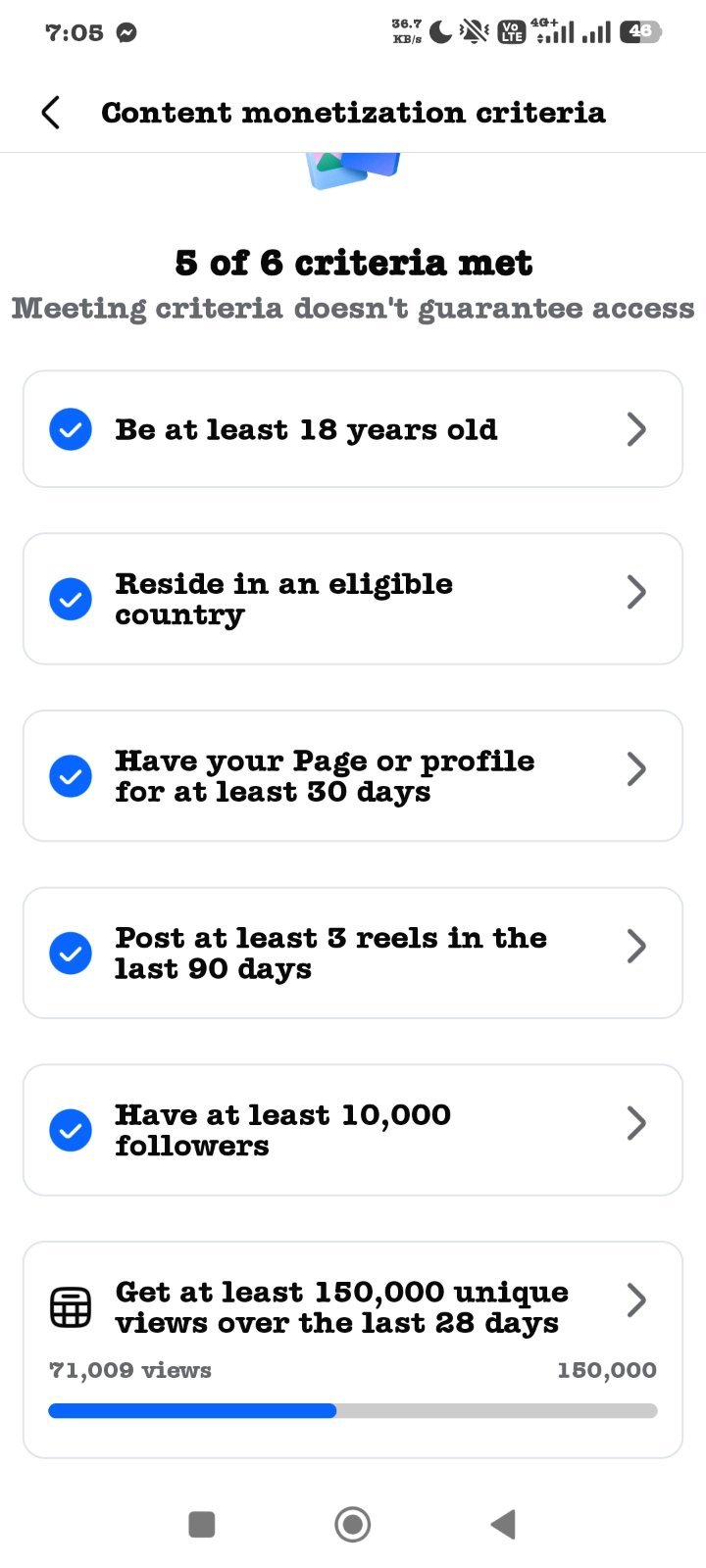Tap the unique views table icon

71,1307
